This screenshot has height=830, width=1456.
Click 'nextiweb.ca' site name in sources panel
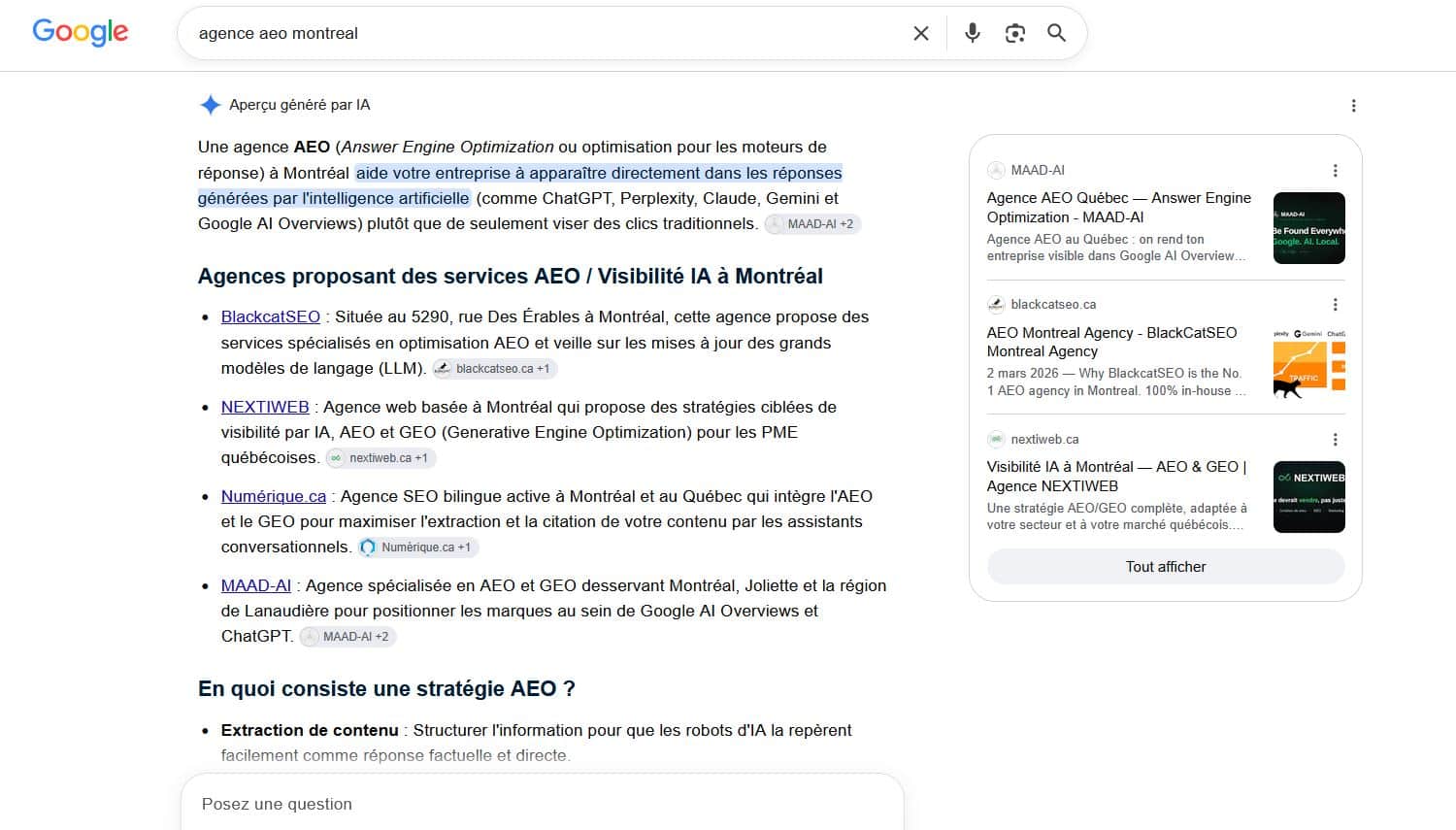click(1044, 440)
